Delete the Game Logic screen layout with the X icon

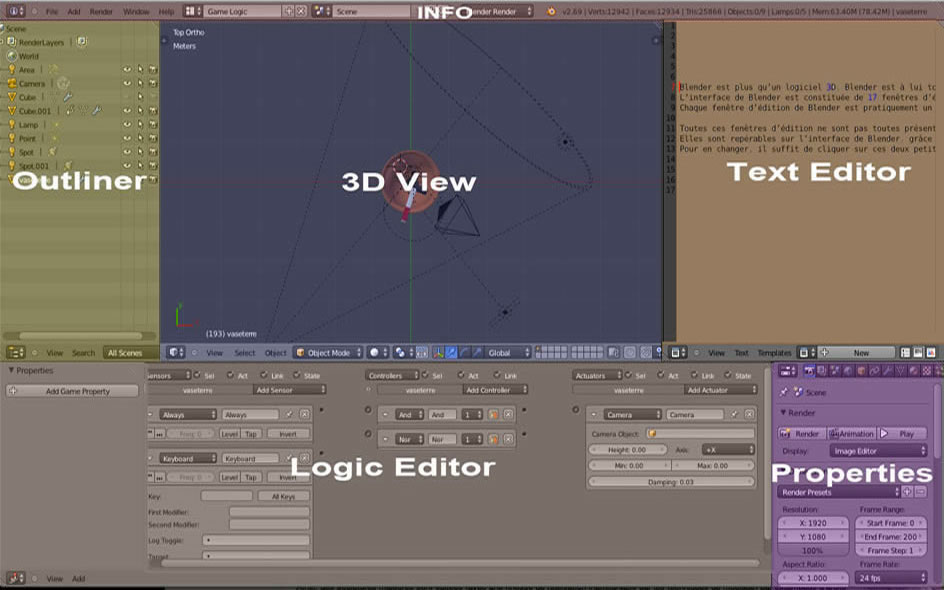(301, 11)
